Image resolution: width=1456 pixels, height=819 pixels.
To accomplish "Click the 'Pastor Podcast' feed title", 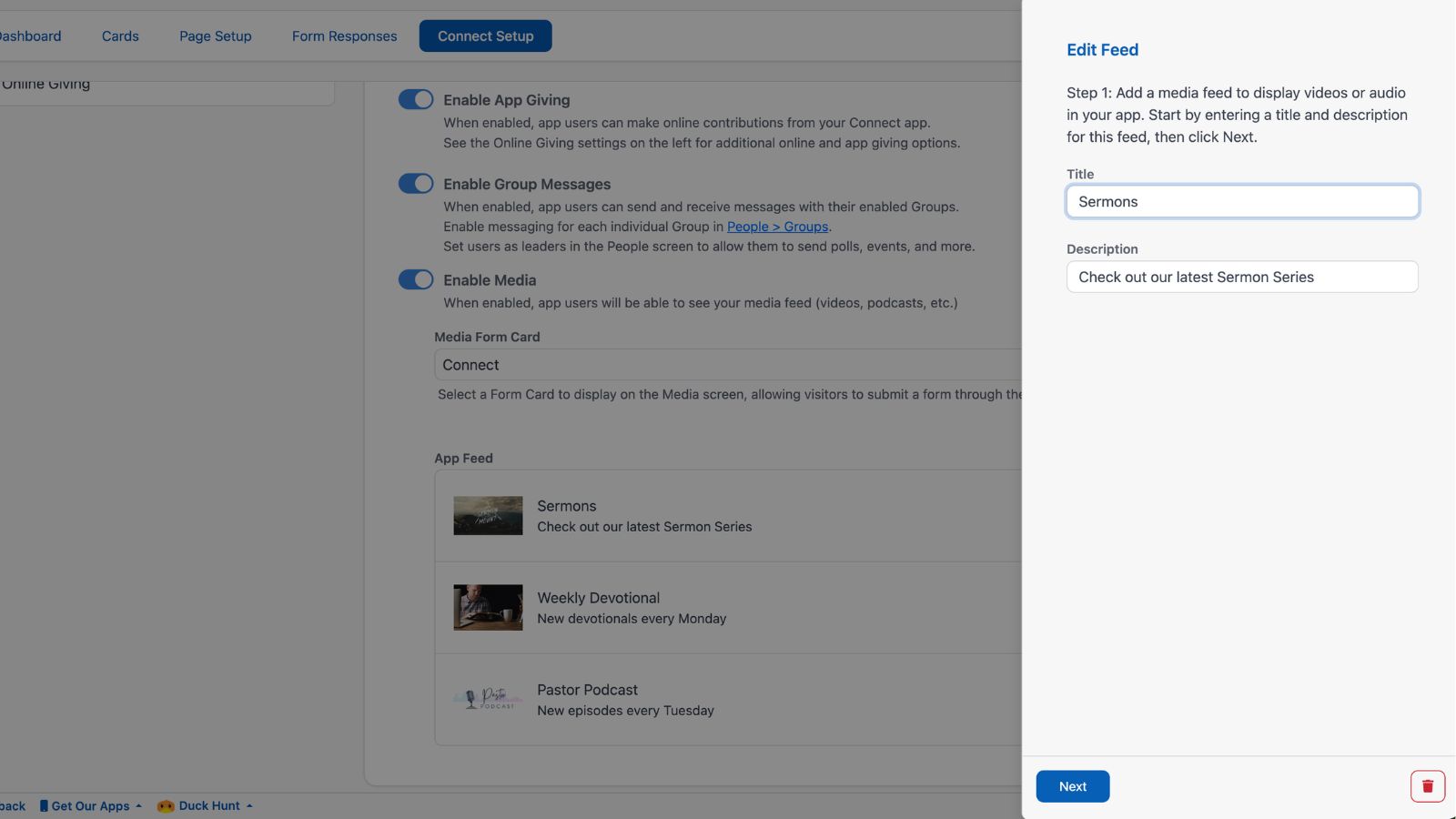I will (x=587, y=690).
